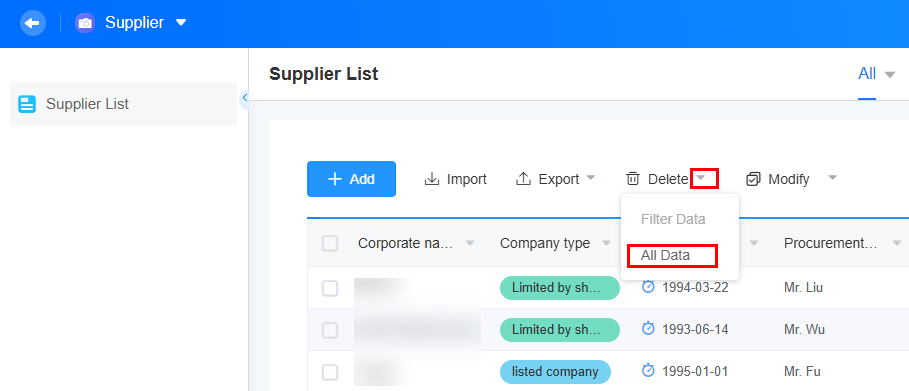Open the Company type column filter arrow
This screenshot has height=391, width=909.
click(x=606, y=243)
